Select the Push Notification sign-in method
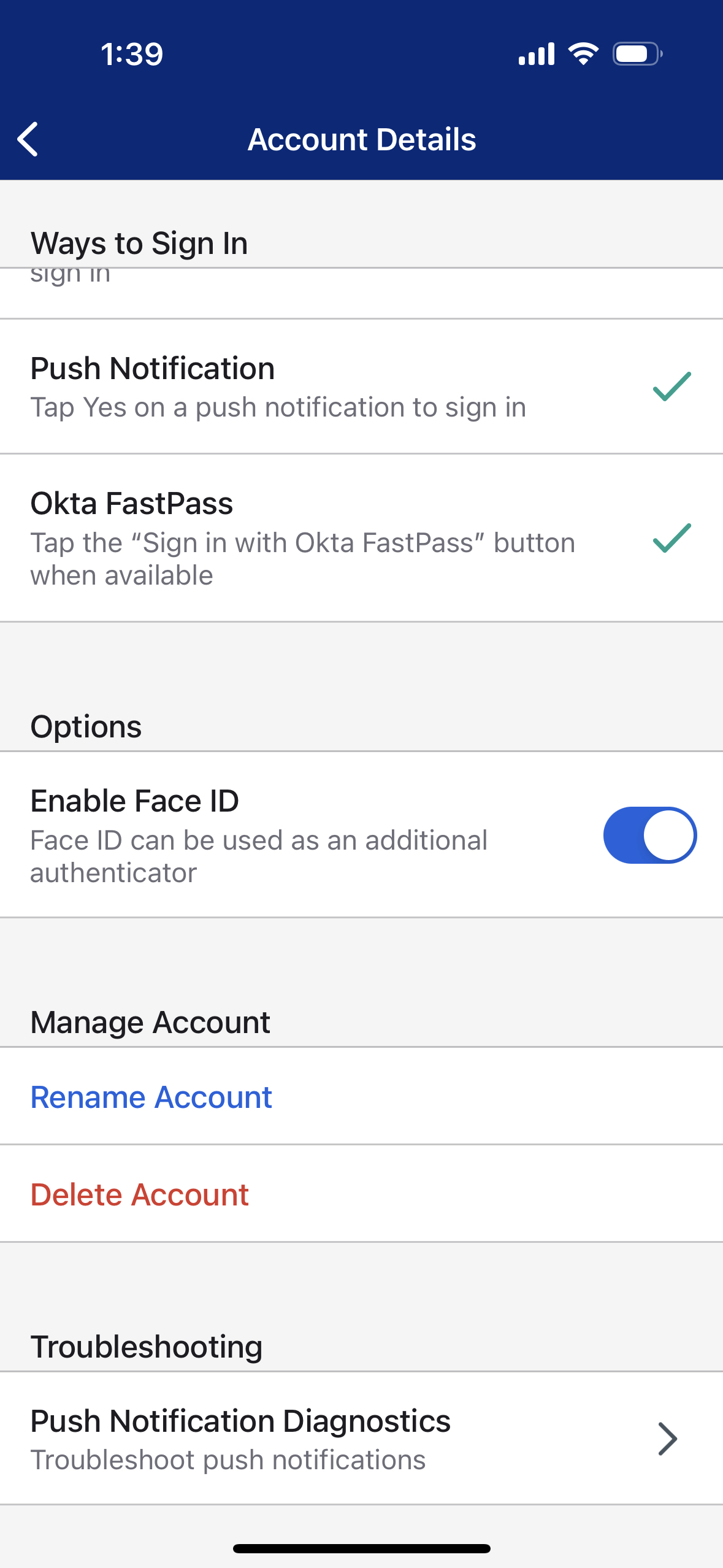This screenshot has width=723, height=1568. pos(276,386)
